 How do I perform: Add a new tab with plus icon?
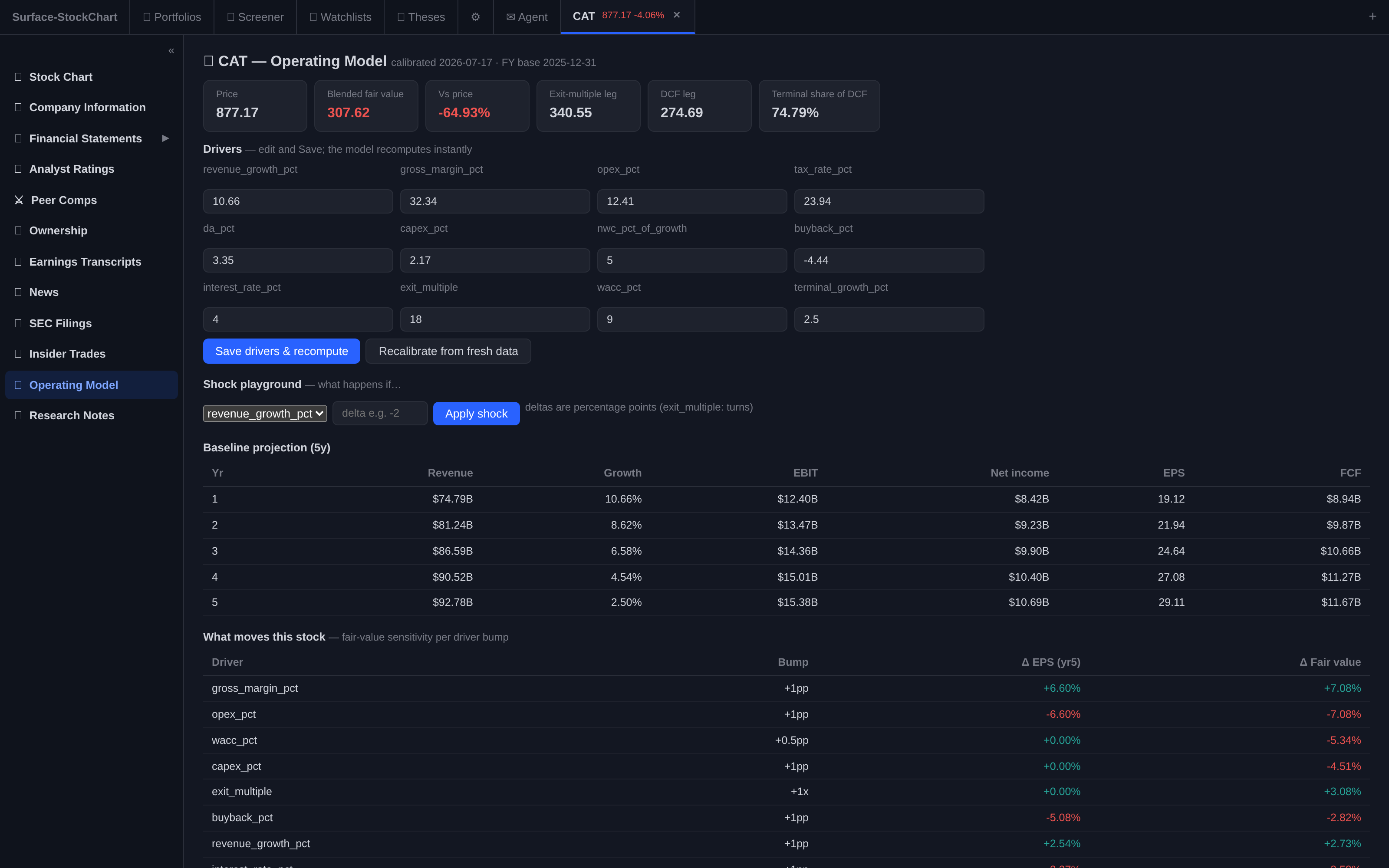(1373, 16)
